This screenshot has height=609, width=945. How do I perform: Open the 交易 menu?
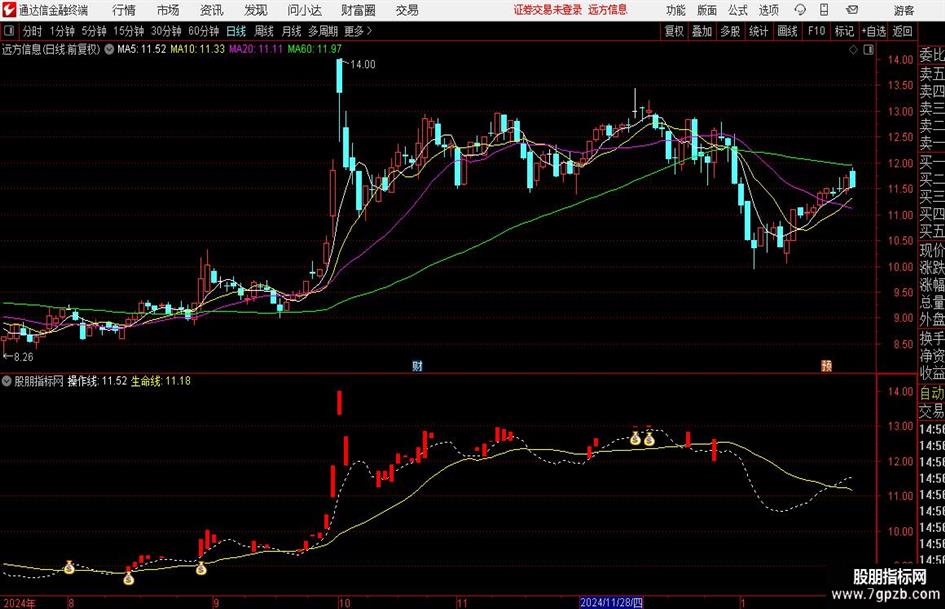(x=407, y=10)
